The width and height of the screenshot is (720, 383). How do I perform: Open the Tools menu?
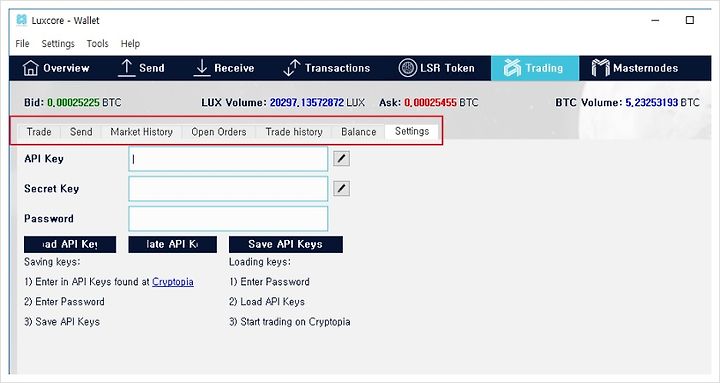97,44
